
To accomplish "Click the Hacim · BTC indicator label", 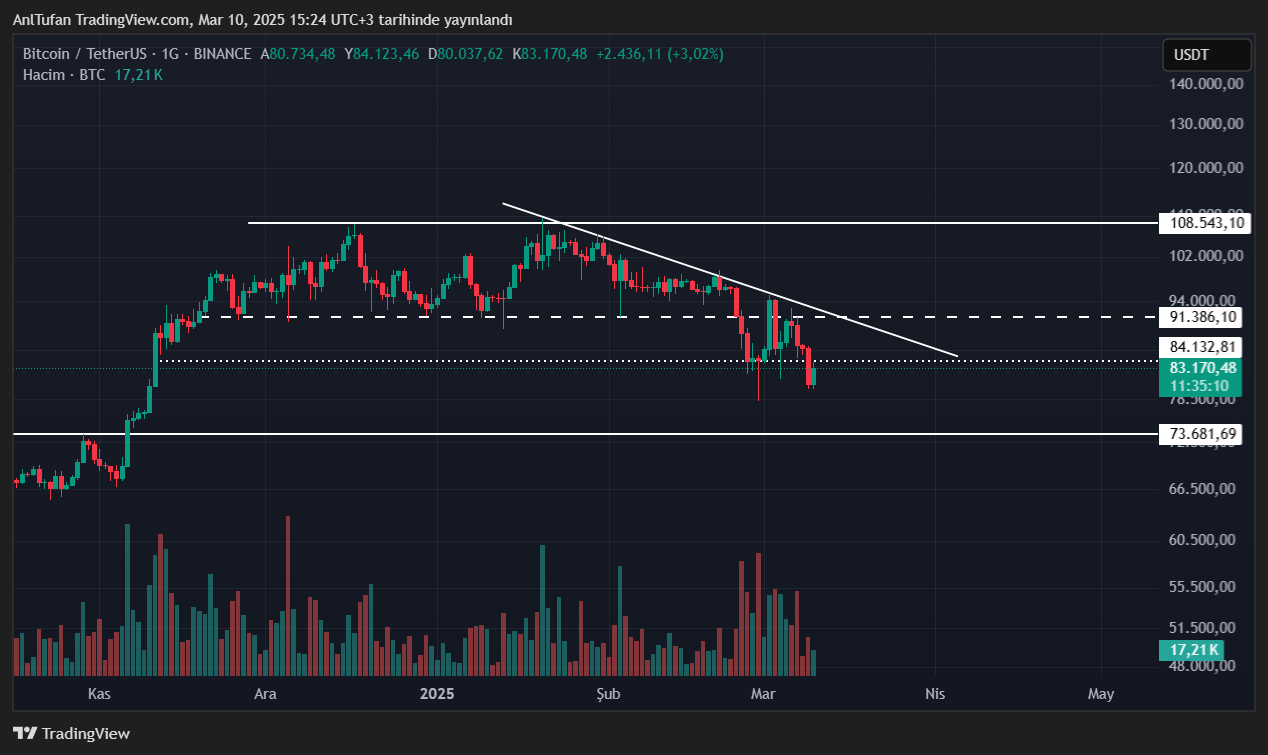I will tap(64, 75).
